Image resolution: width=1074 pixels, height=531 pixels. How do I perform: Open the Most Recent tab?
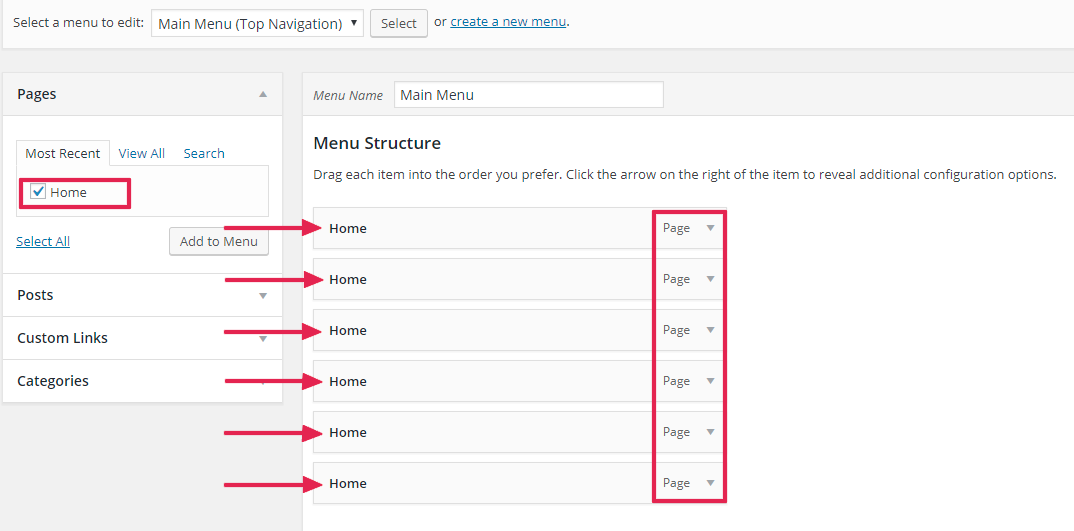63,153
